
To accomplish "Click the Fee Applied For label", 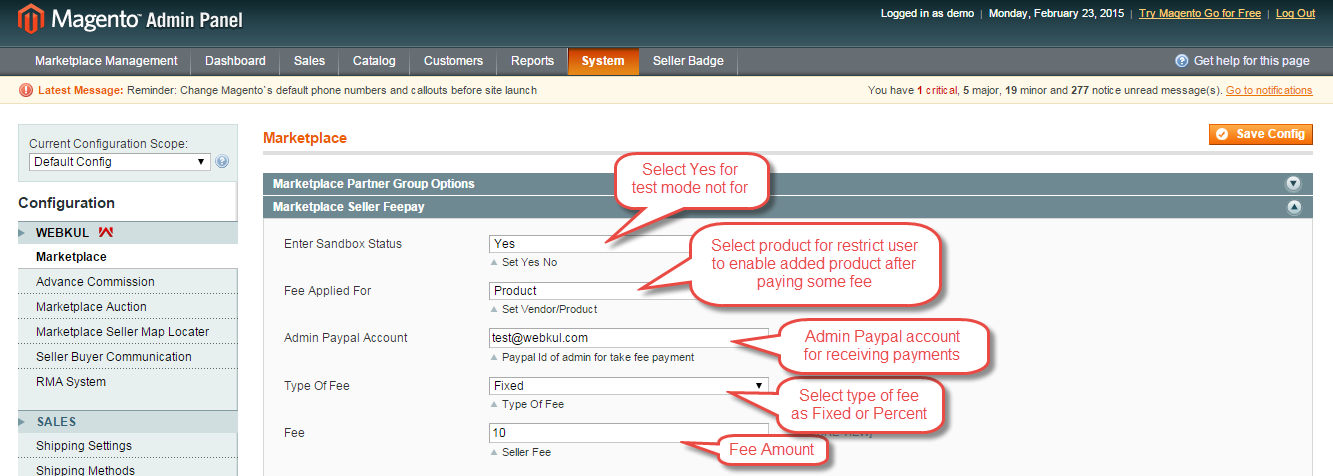I will click(328, 291).
